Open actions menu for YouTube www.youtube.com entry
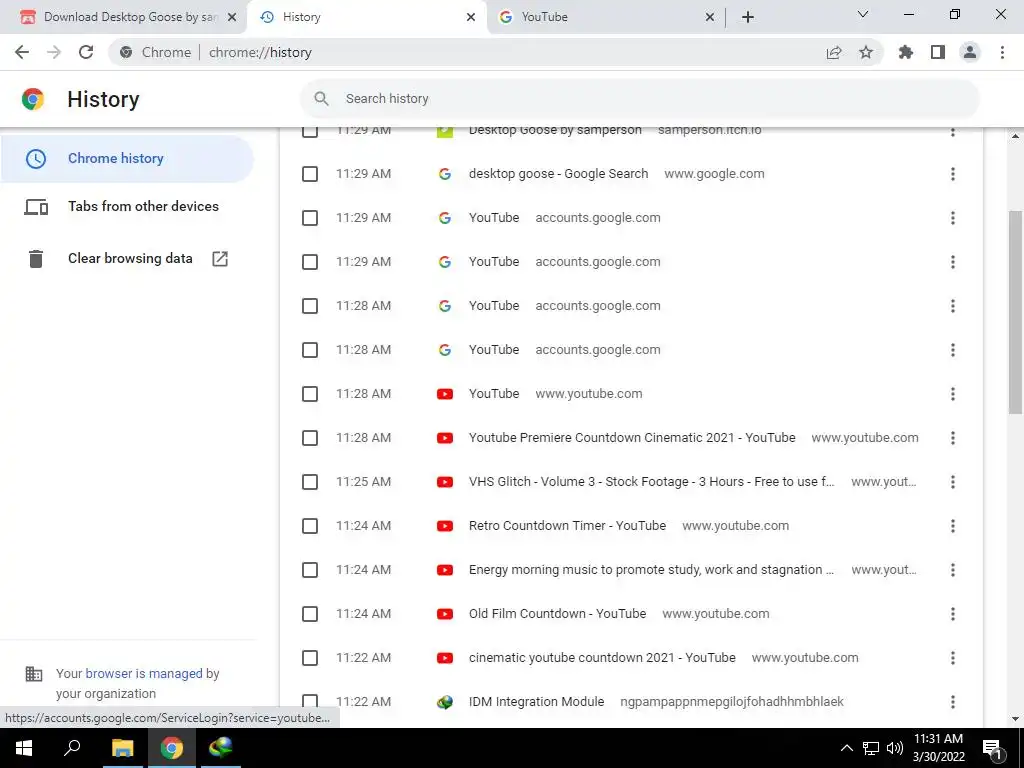The image size is (1024, 768). tap(953, 394)
